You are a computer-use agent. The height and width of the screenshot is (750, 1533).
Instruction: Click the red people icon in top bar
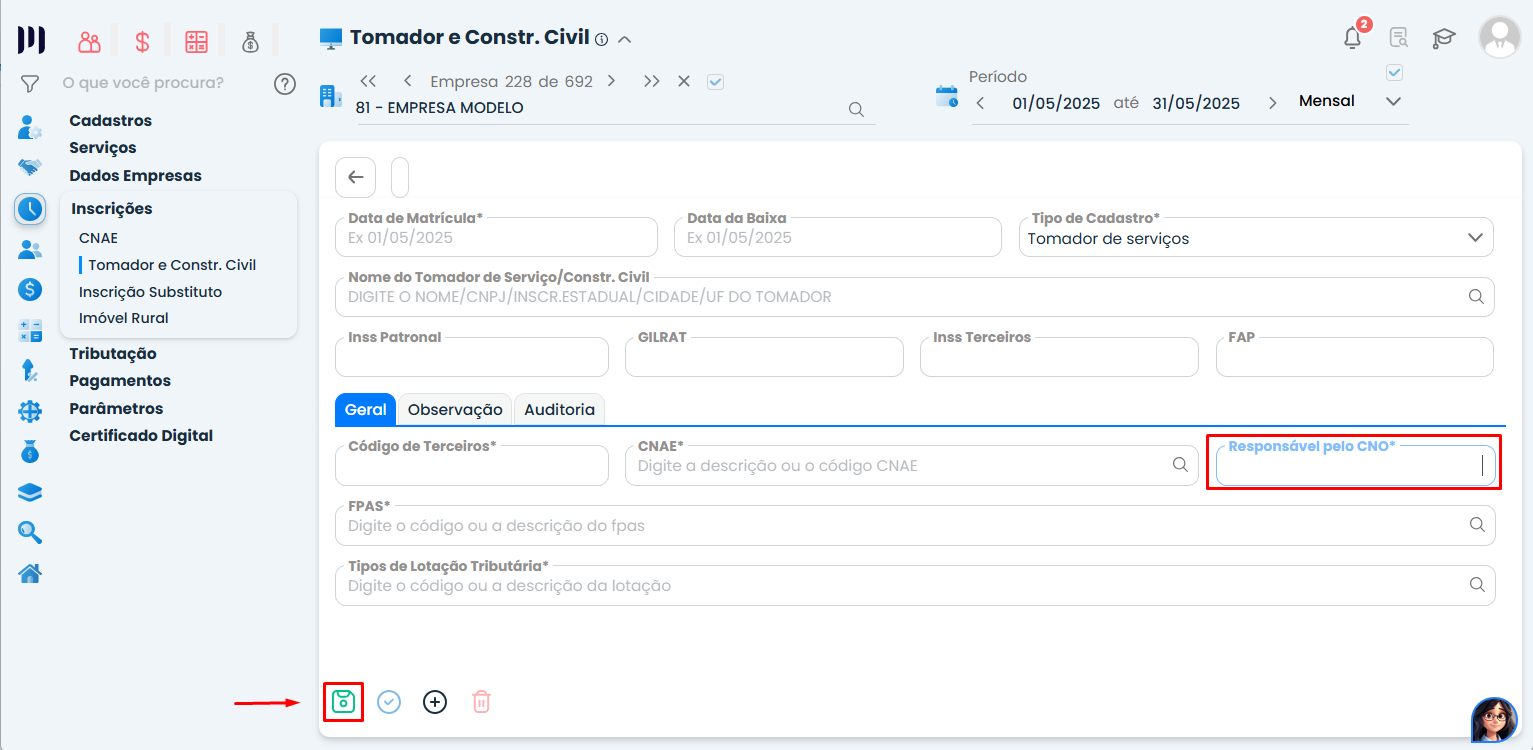pos(90,42)
